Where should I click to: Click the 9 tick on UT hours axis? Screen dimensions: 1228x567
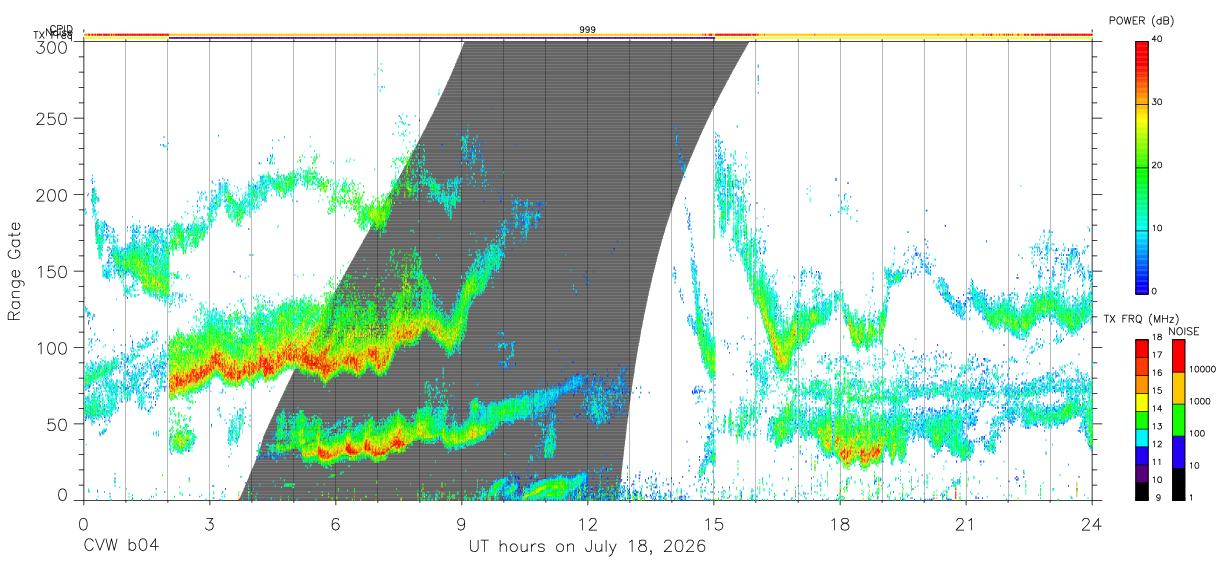tap(462, 524)
